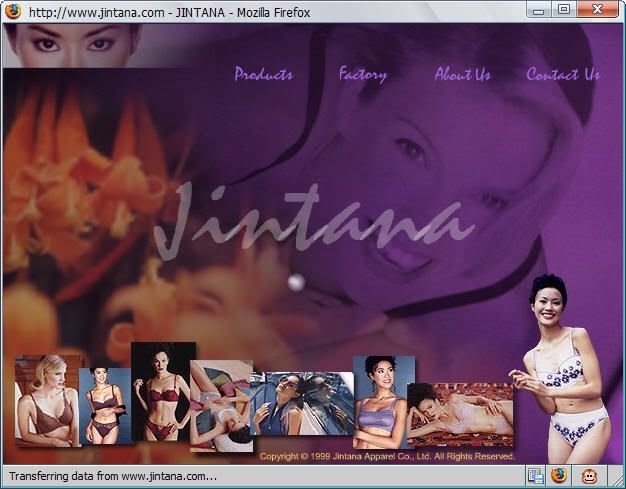Open the About Us page
This screenshot has height=489, width=626.
coord(462,74)
